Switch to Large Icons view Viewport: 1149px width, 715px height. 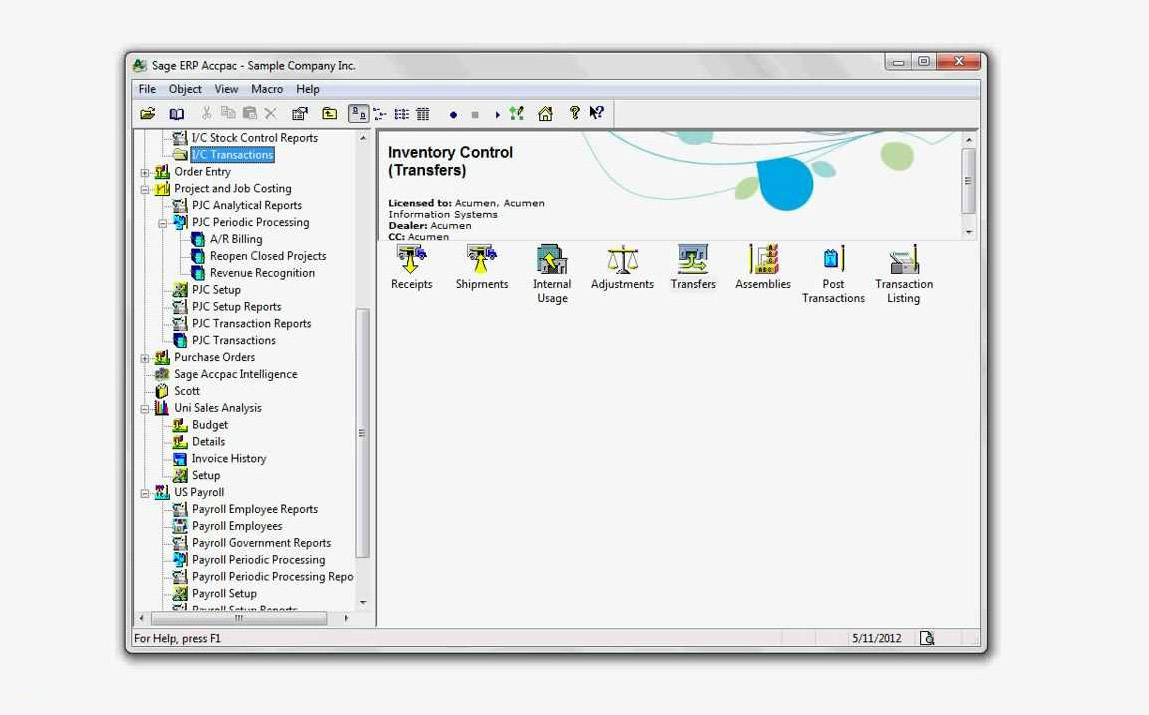pos(358,114)
